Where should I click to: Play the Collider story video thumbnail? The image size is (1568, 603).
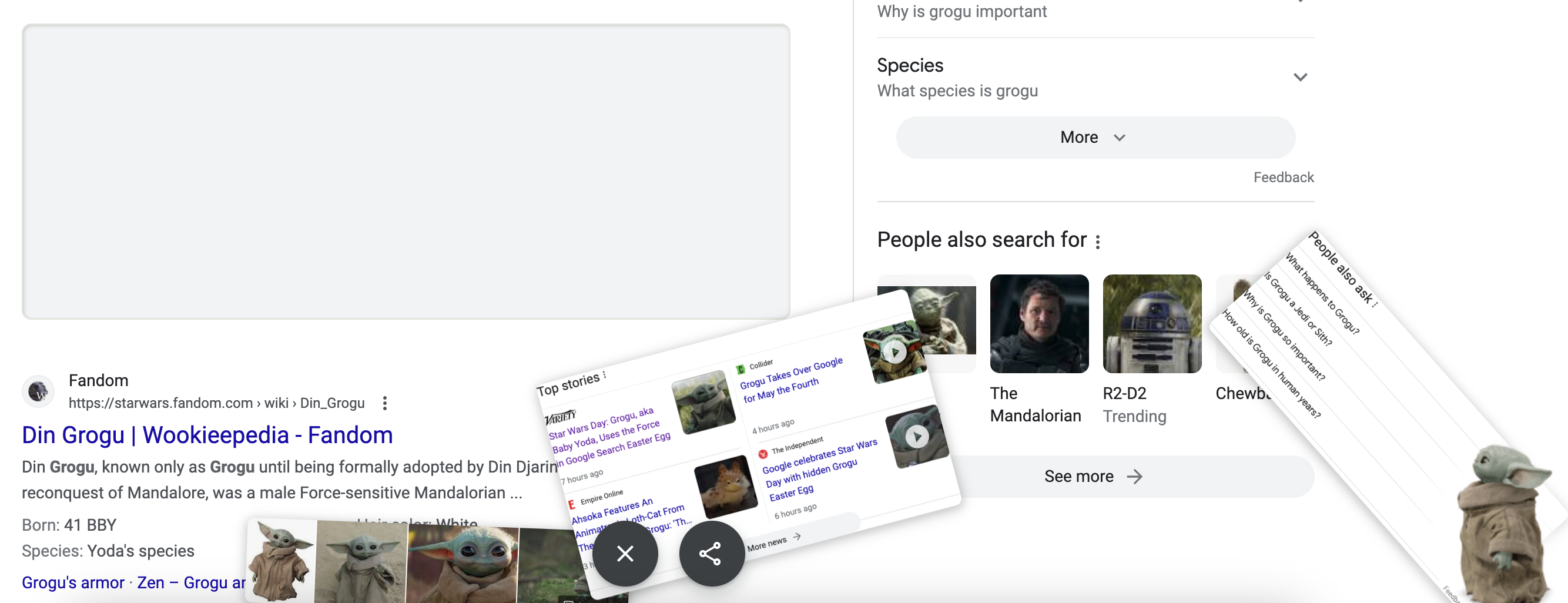pos(894,352)
